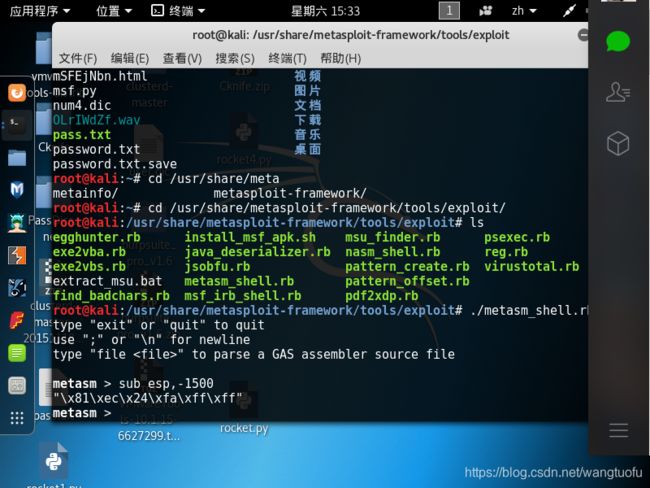Viewport: 650px width, 488px height.
Task: Click nasm_shell.rb in terminal listing
Action: coord(393,252)
